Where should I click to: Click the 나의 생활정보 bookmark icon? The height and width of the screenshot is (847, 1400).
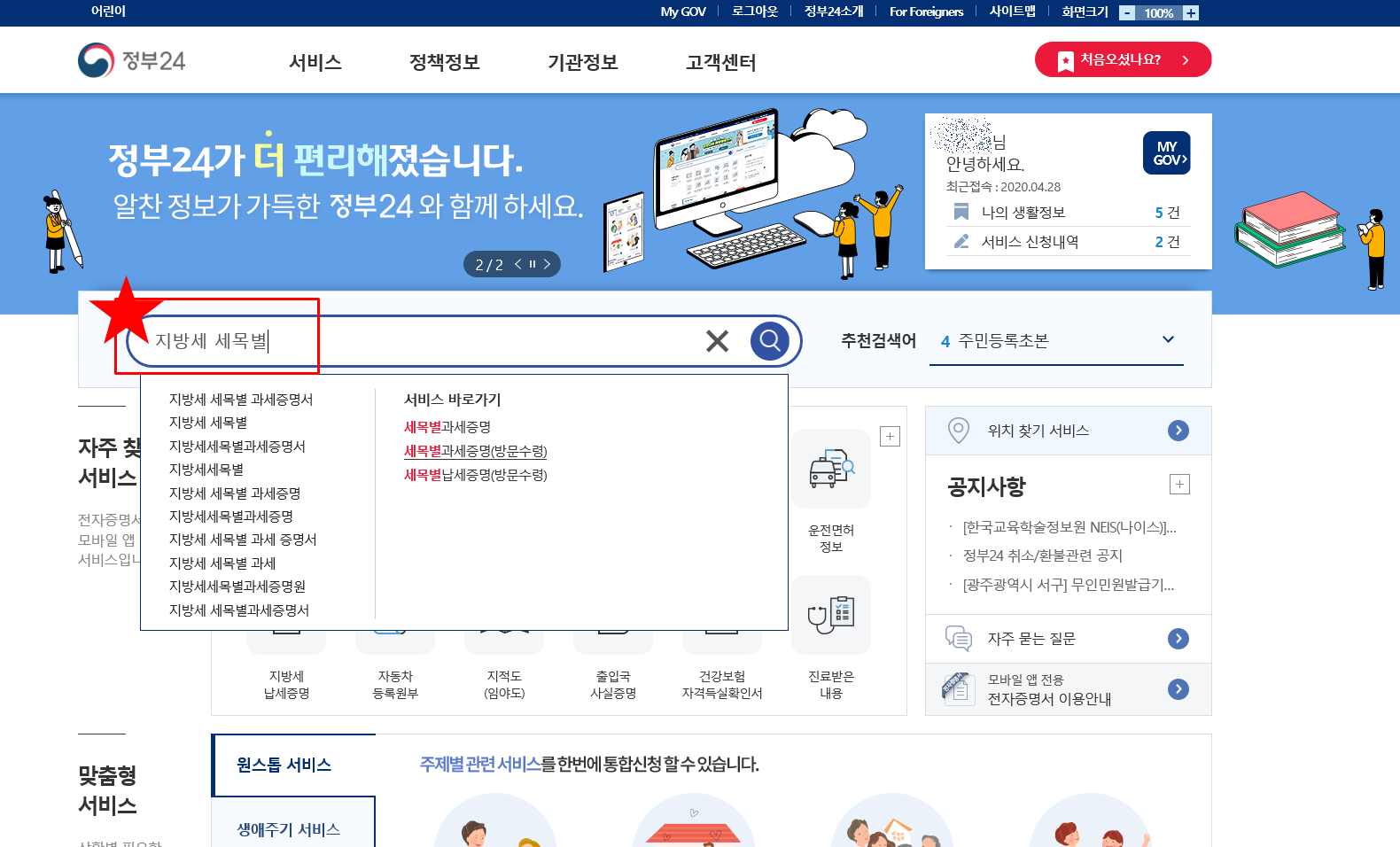click(961, 212)
